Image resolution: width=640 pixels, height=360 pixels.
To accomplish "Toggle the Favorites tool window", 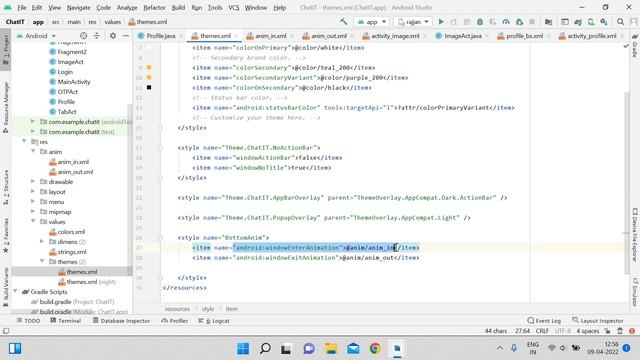I will pos(6,236).
